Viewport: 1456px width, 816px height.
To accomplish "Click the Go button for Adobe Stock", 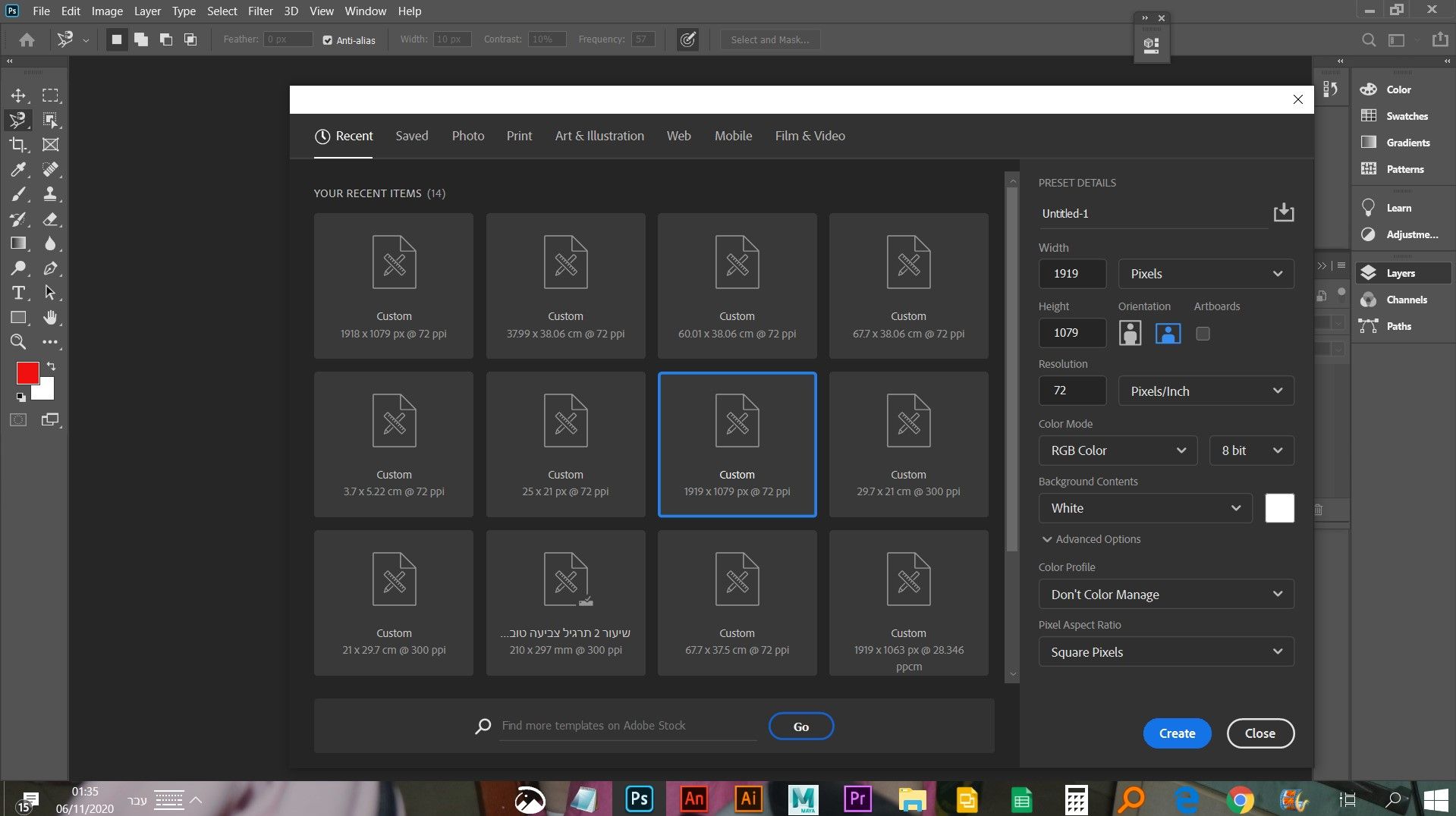I will (x=800, y=727).
